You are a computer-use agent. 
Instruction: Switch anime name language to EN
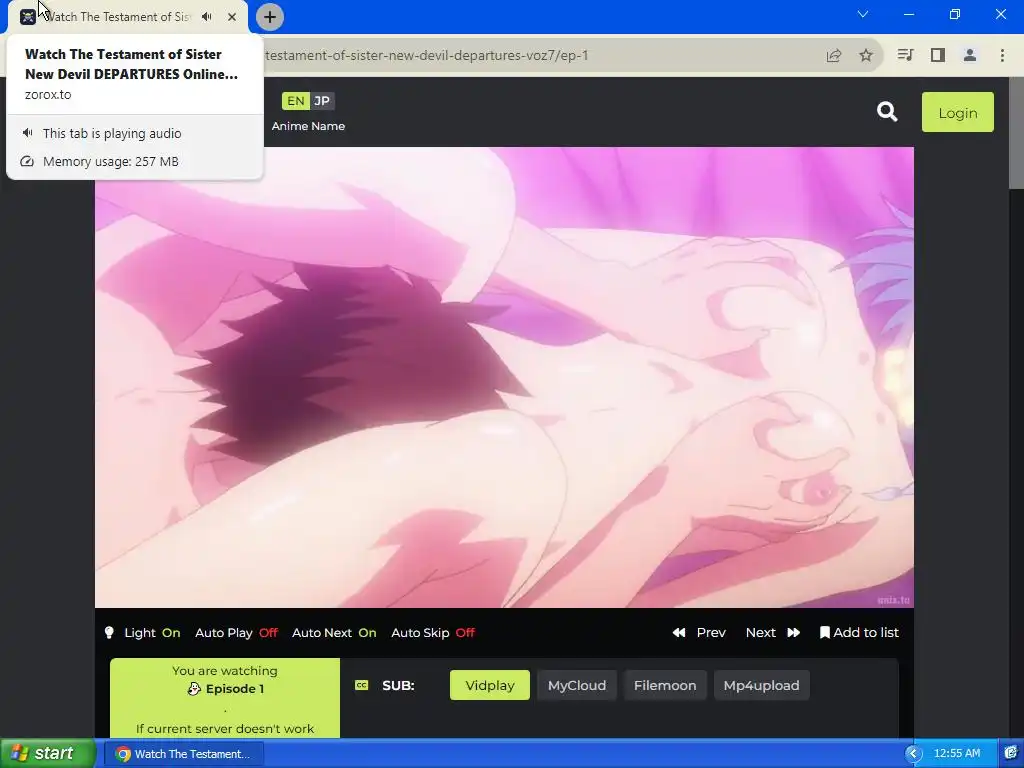point(295,101)
